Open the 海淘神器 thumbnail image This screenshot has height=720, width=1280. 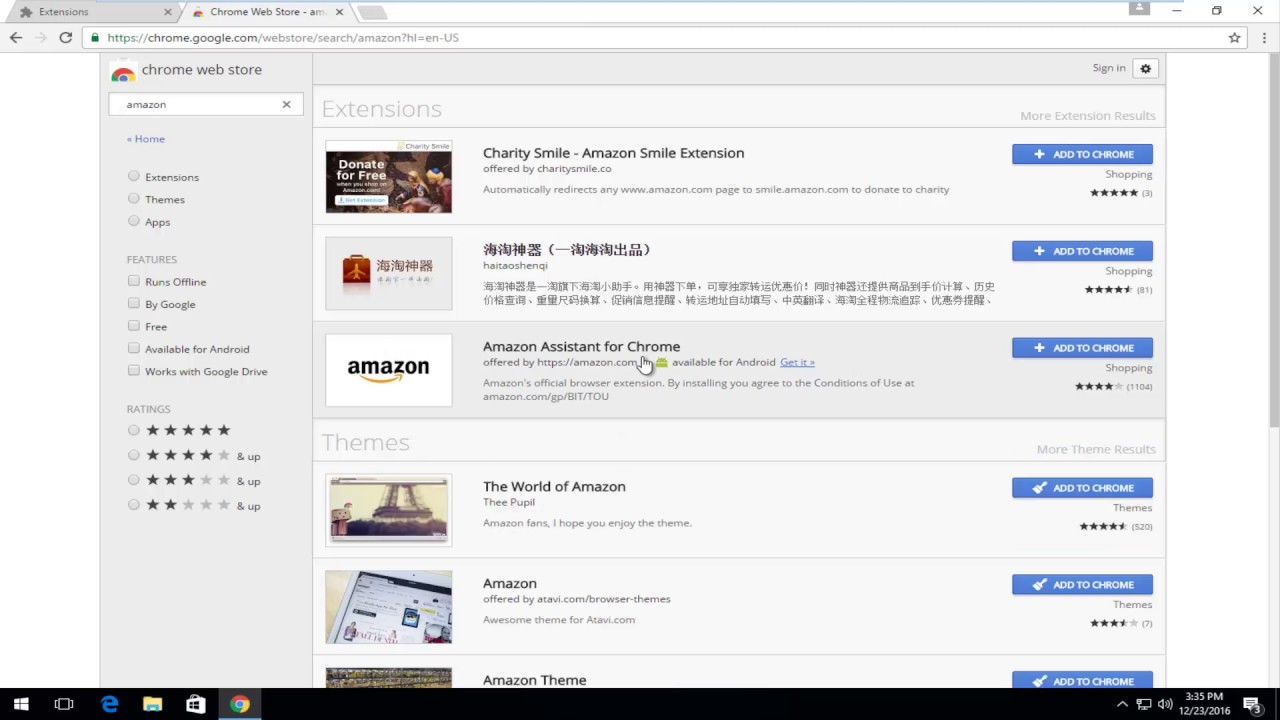(x=389, y=273)
